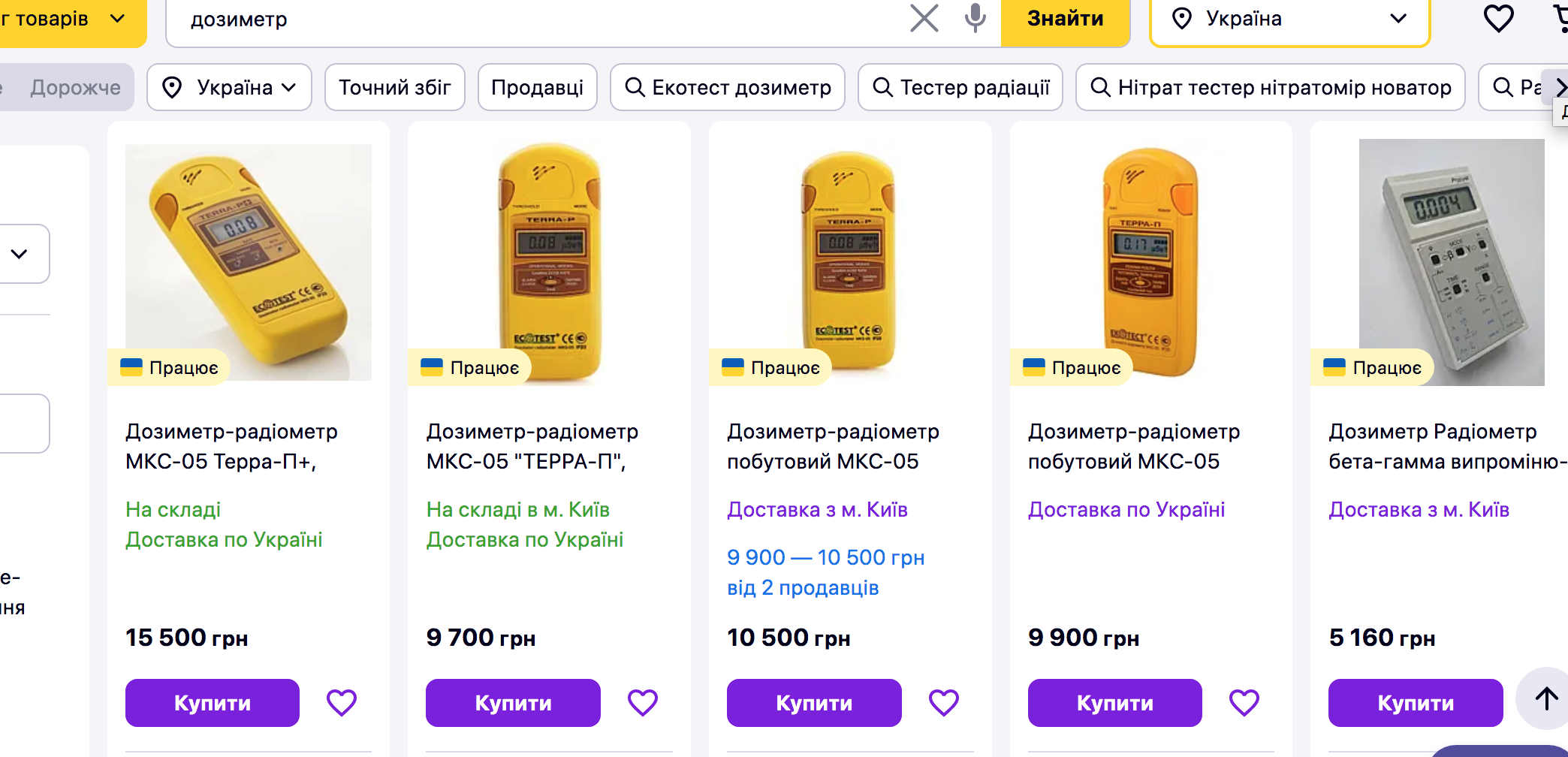This screenshot has width=1568, height=757.
Task: Open the Продавці filter
Action: click(x=537, y=88)
